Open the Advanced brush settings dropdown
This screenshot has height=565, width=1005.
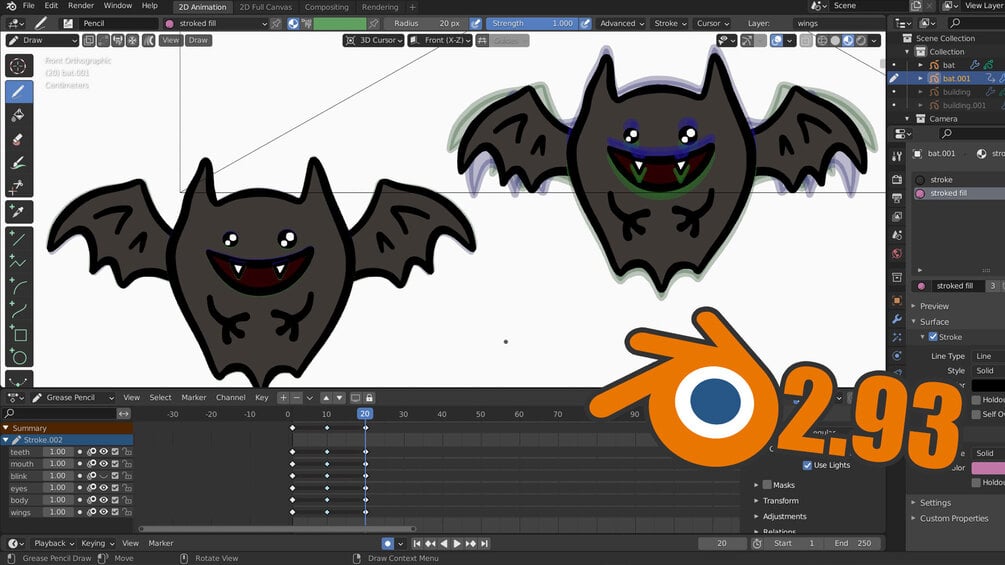click(x=622, y=23)
